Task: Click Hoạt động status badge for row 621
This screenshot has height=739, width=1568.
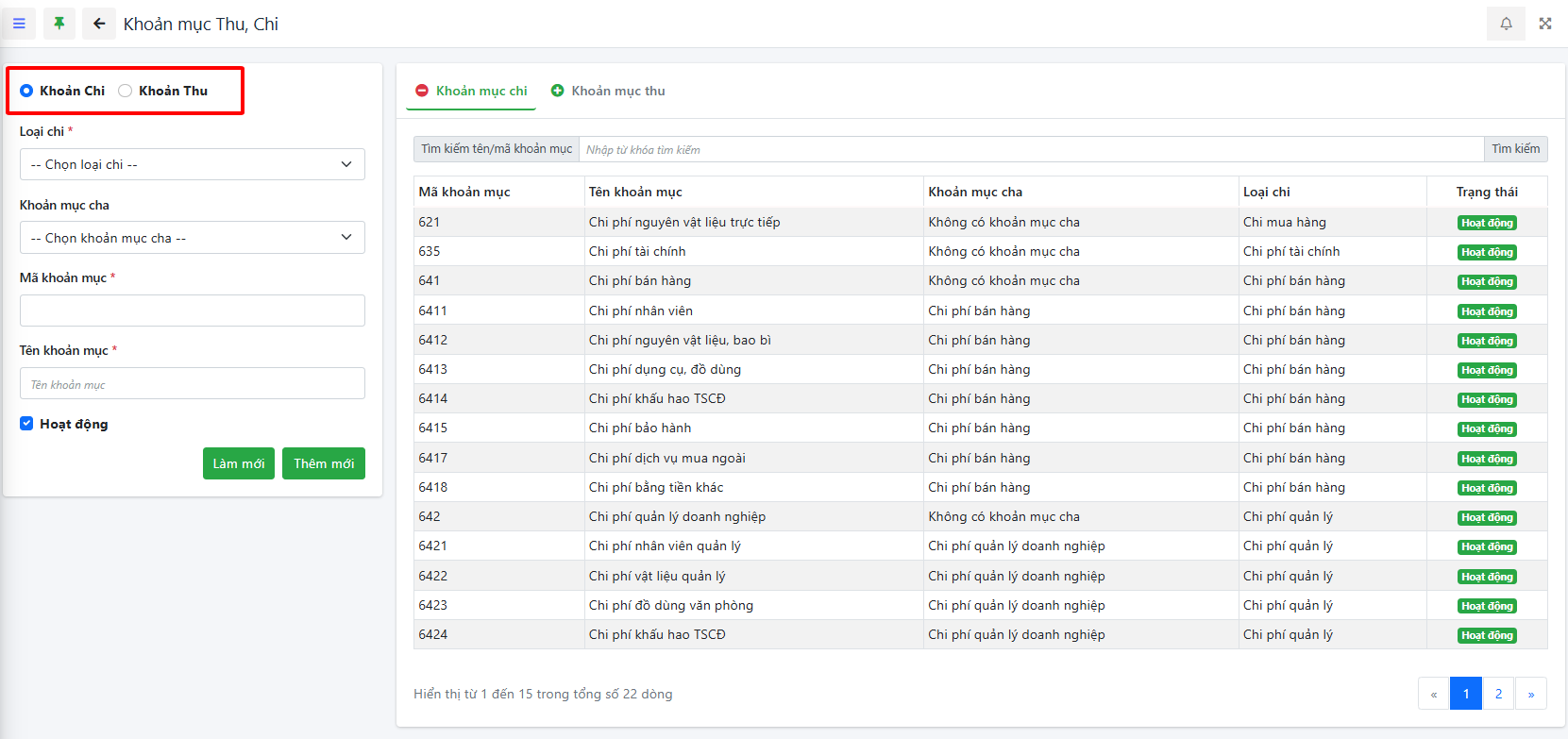Action: (x=1487, y=223)
